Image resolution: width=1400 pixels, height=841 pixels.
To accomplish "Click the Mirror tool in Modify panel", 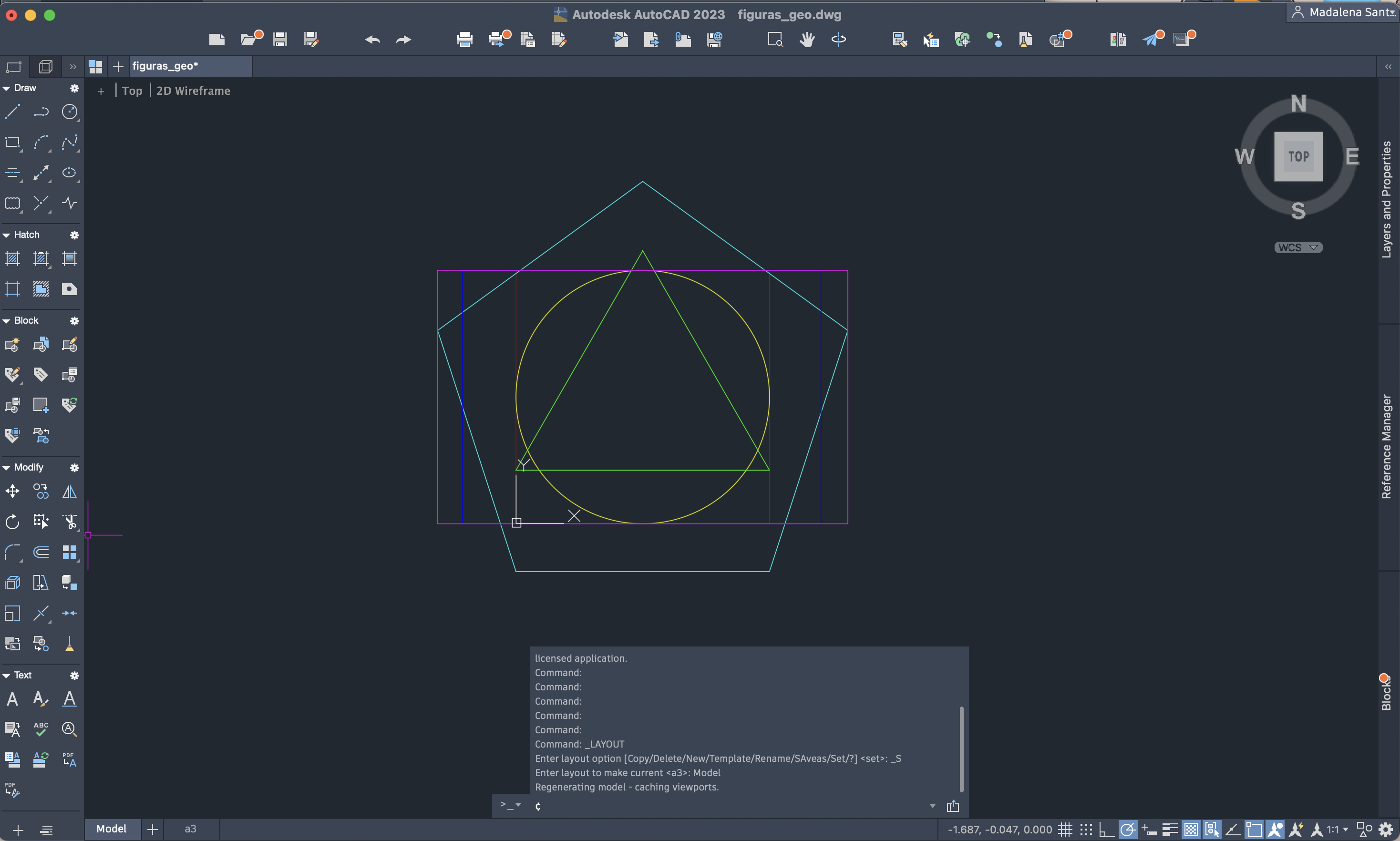I will pyautogui.click(x=69, y=492).
